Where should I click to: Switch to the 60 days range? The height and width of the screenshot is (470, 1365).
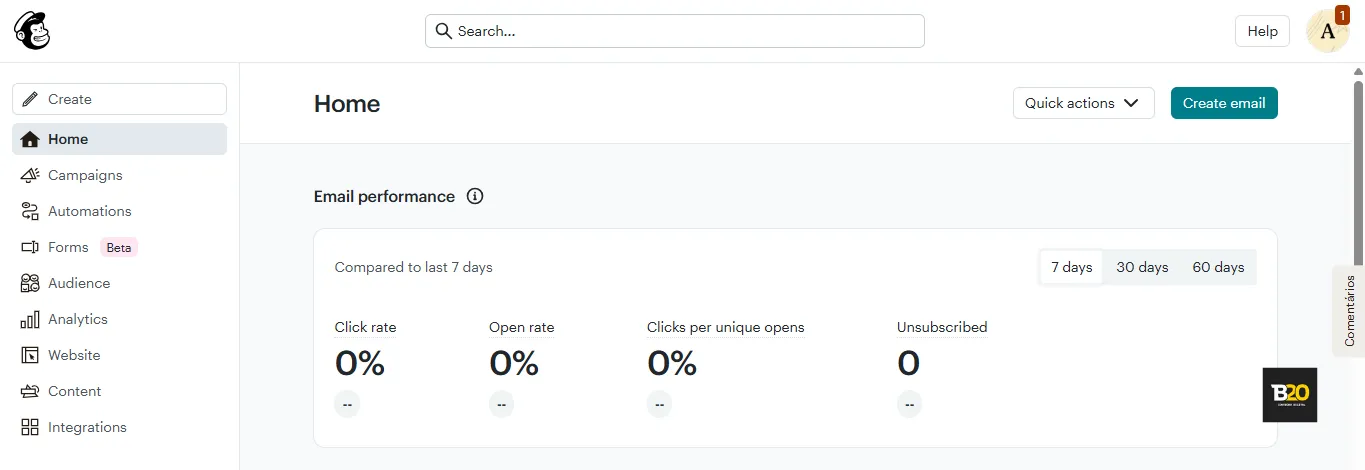pyautogui.click(x=1218, y=267)
